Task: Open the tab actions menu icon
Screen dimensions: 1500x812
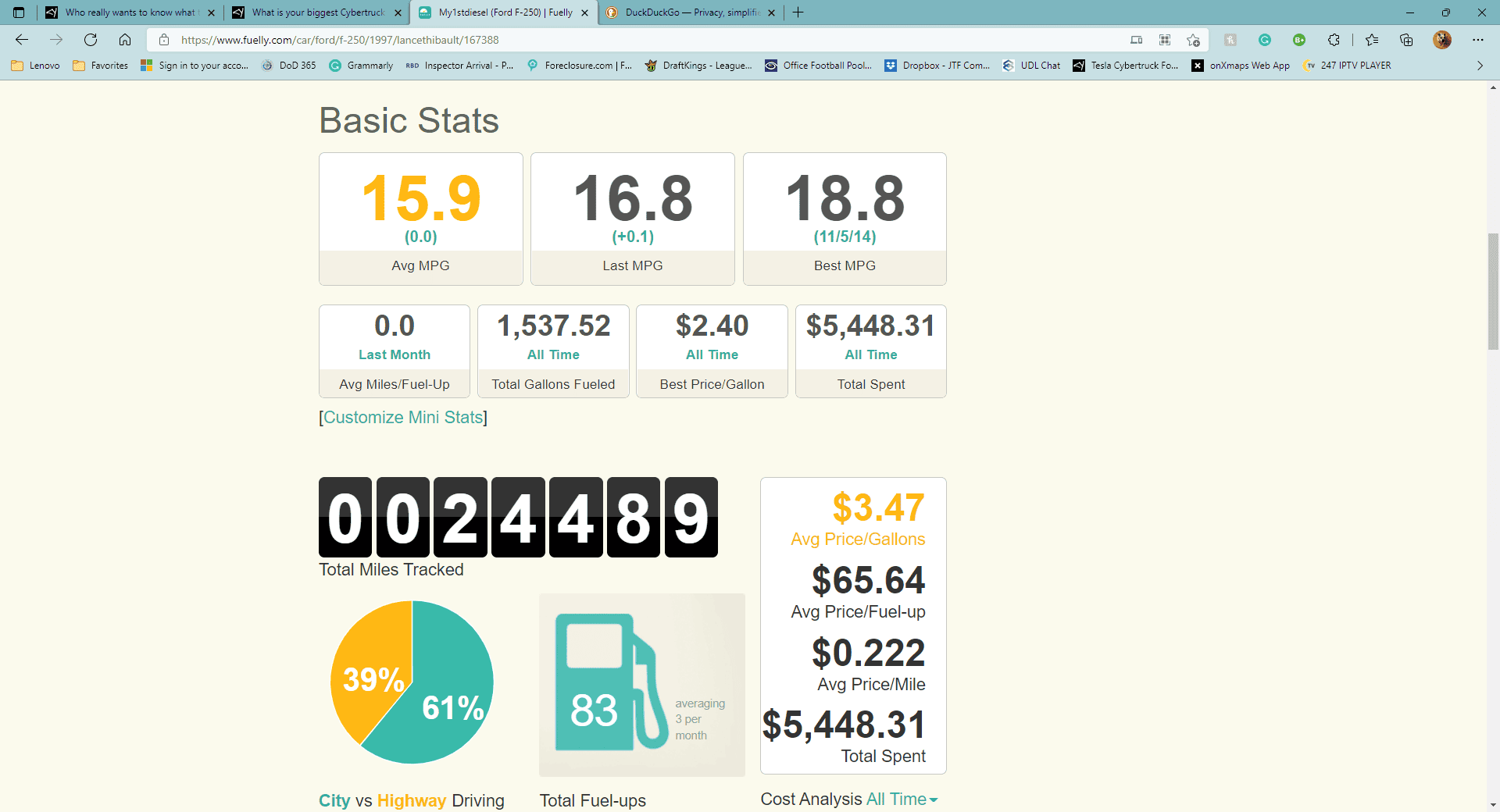Action: 19,12
